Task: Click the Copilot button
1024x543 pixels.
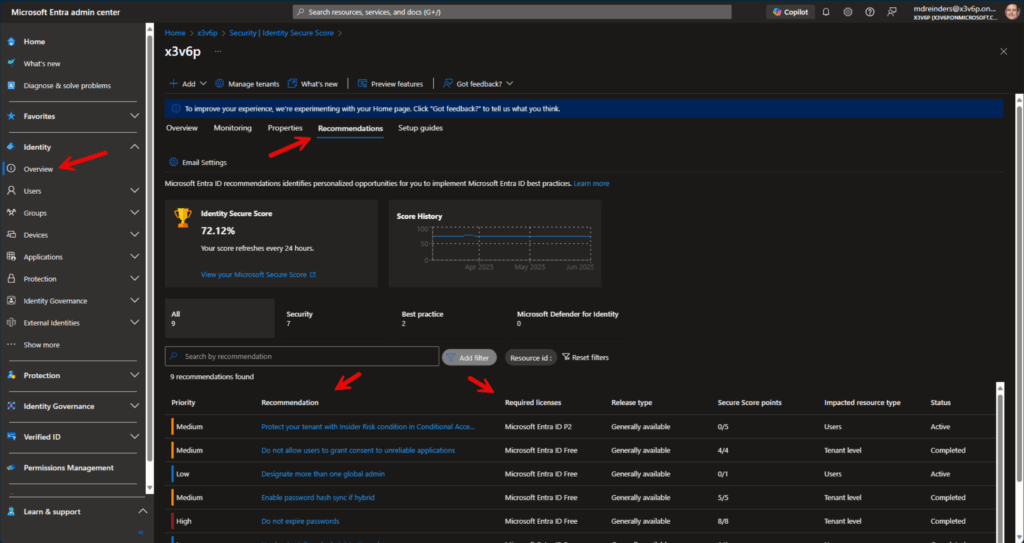Action: 791,12
